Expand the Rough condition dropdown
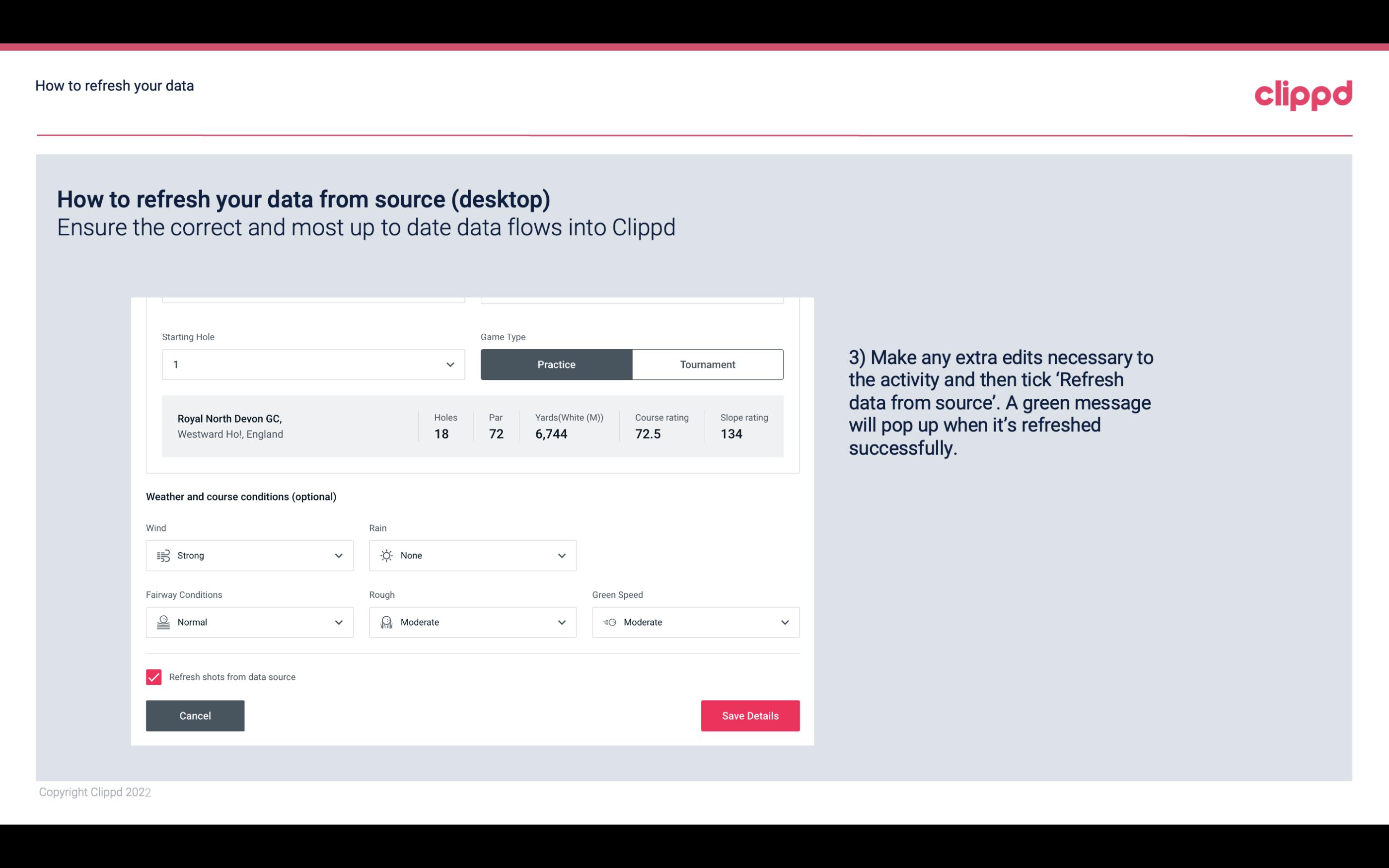Viewport: 1389px width, 868px height. click(560, 622)
